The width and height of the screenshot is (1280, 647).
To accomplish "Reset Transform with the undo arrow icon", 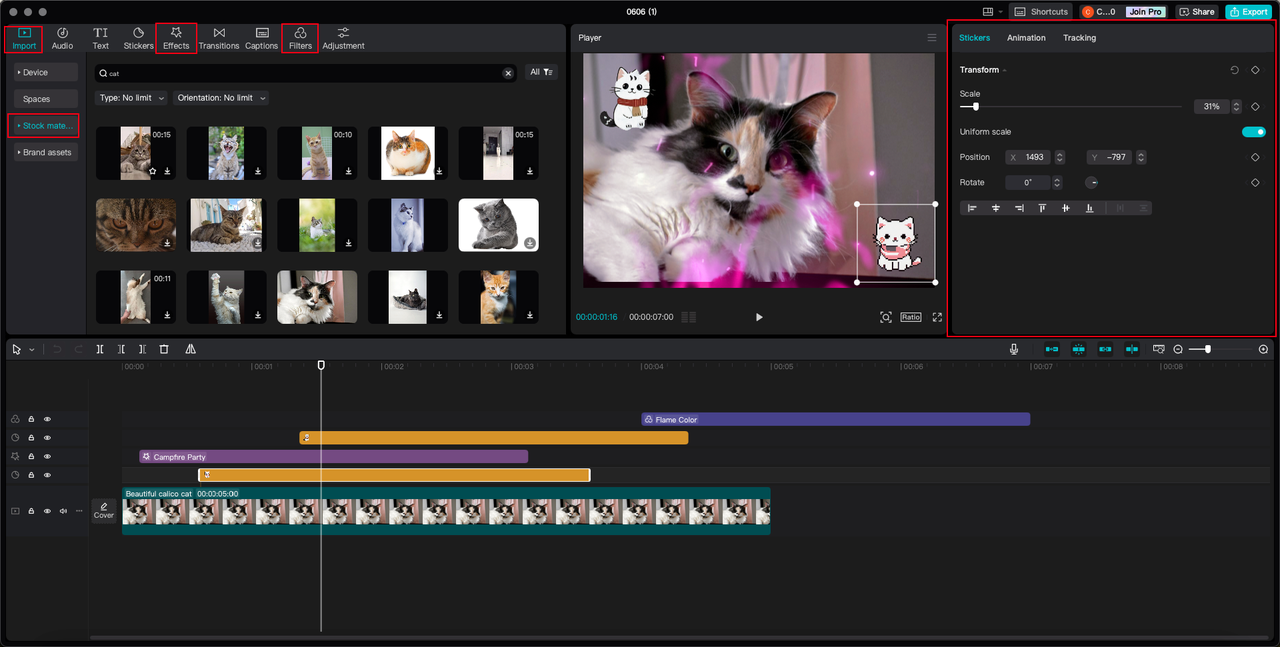I will click(1235, 70).
